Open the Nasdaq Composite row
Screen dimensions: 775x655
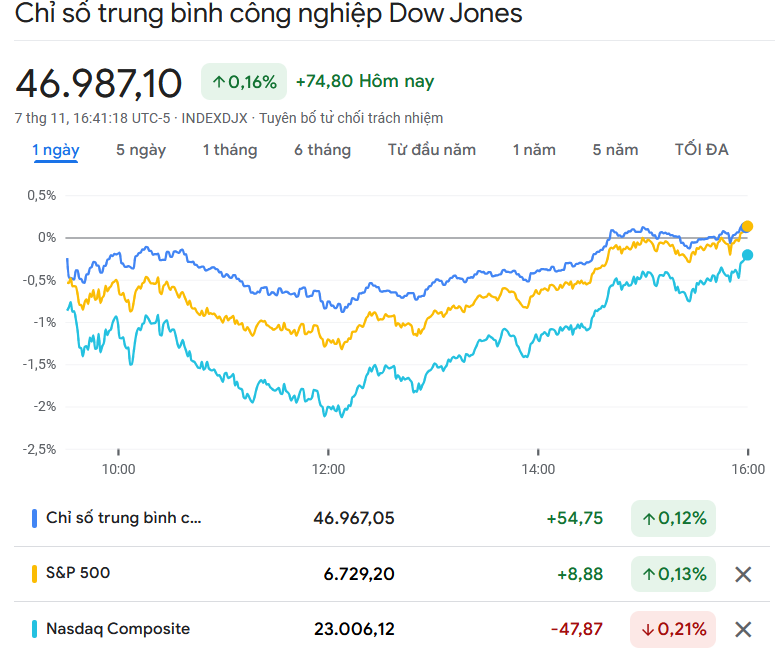(x=118, y=629)
